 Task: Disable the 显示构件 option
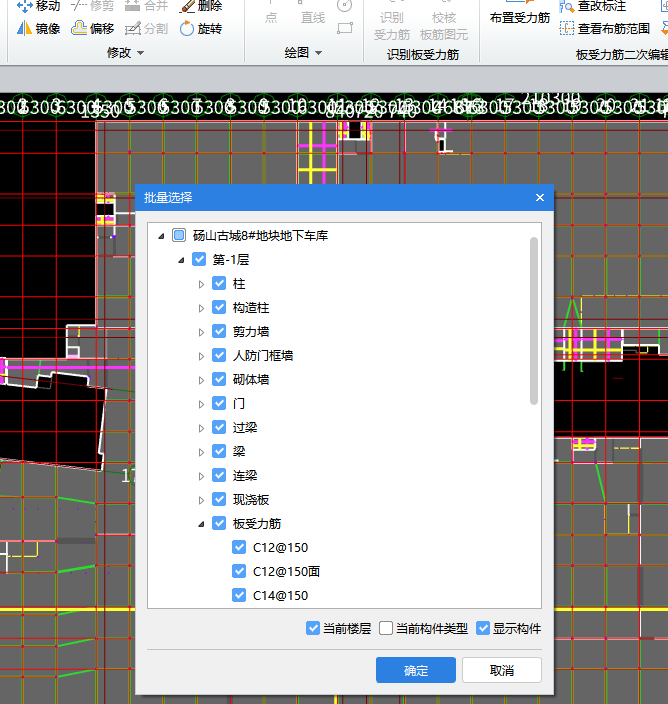pos(483,628)
